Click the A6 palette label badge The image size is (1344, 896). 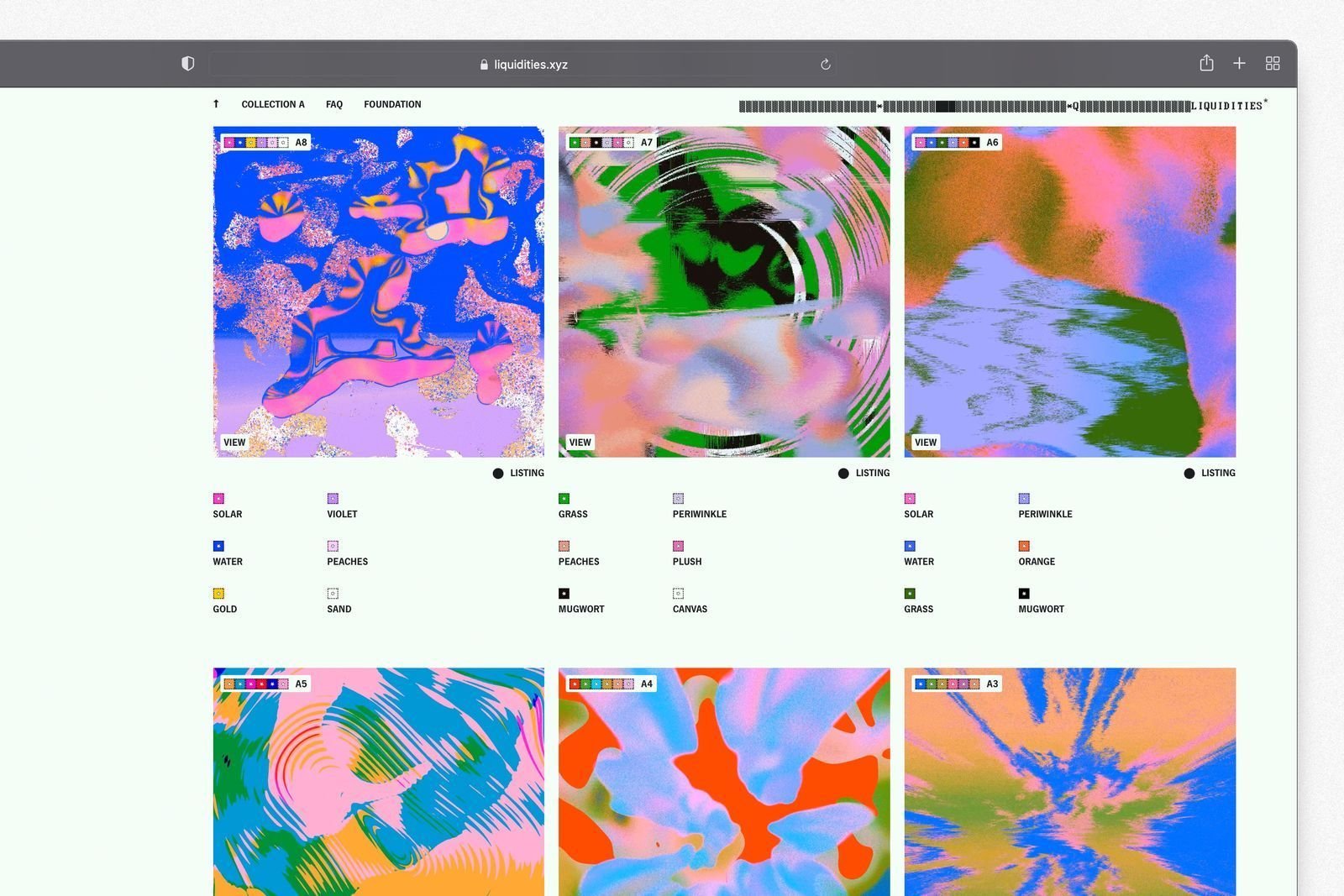point(957,143)
